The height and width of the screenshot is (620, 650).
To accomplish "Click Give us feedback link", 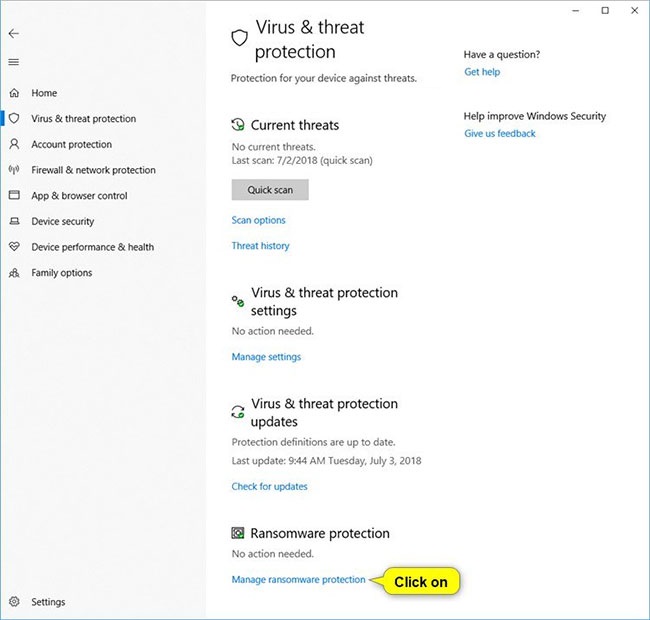I will coord(500,134).
